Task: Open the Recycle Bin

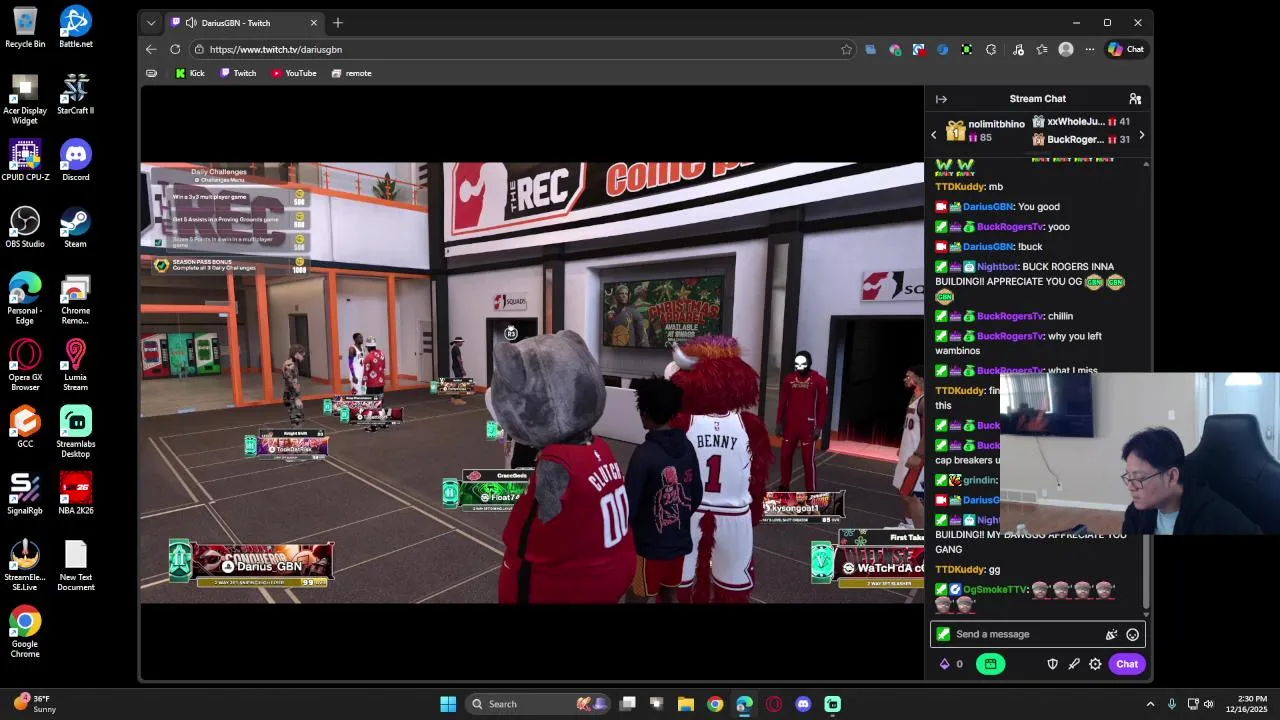Action: 25,27
